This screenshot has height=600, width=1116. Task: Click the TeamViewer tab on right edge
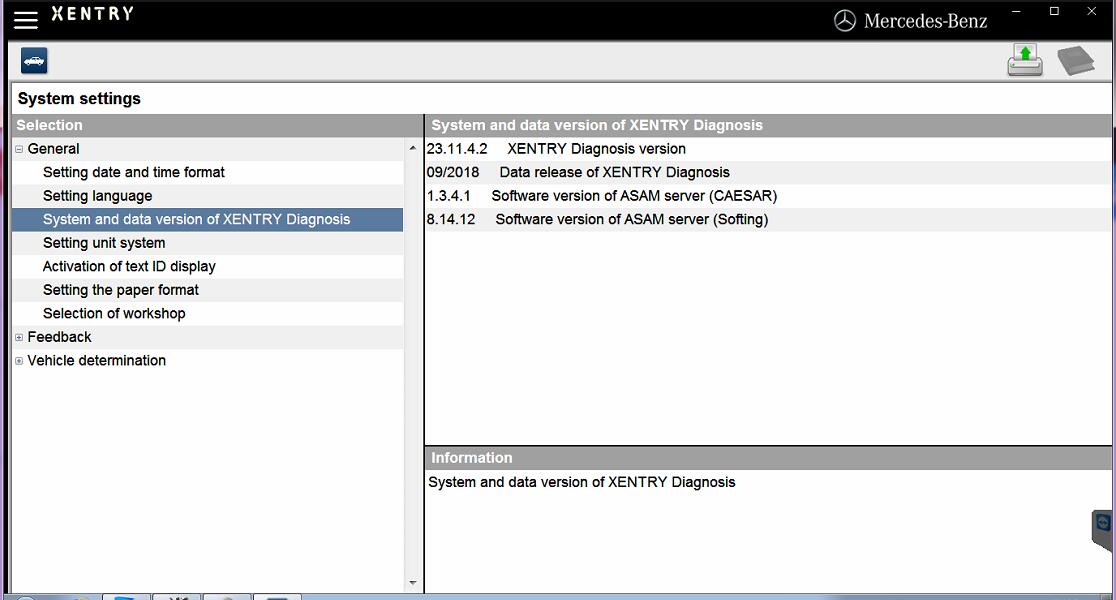click(1103, 528)
